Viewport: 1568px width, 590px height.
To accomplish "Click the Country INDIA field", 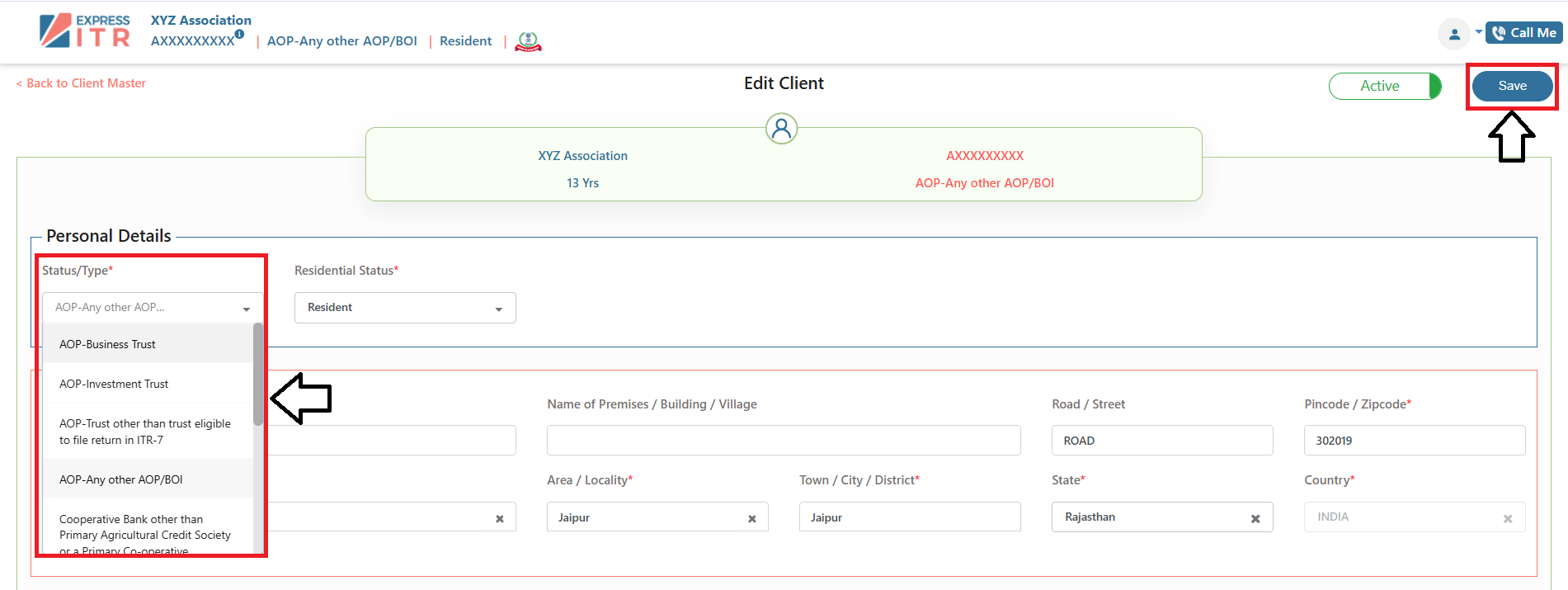I will point(1415,517).
